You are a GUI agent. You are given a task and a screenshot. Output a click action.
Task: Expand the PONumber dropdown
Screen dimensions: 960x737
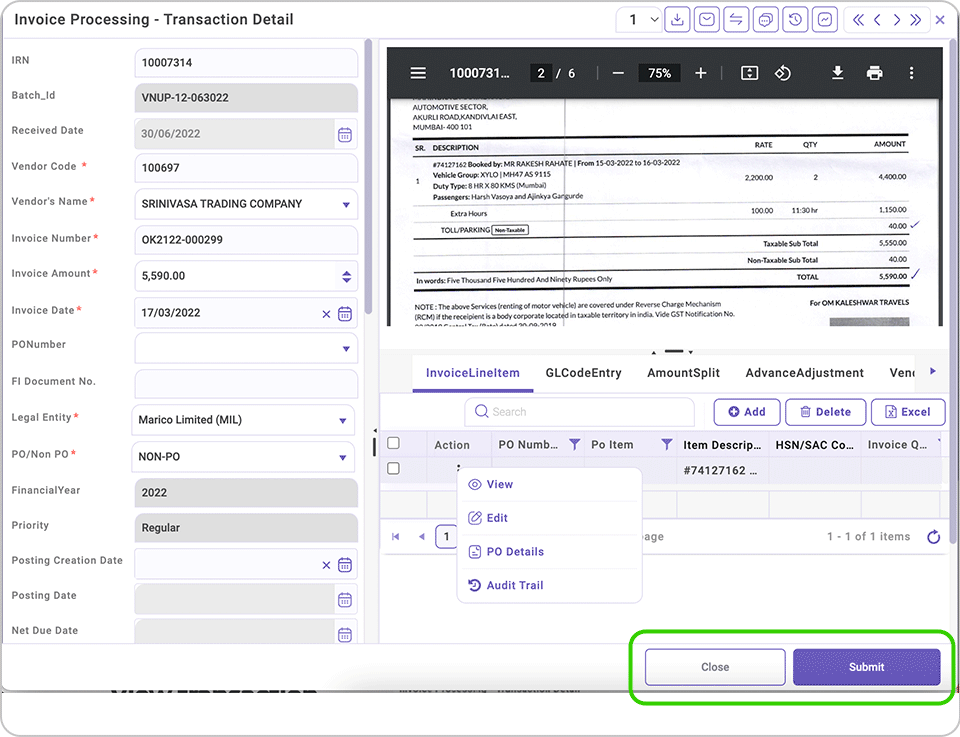346,349
